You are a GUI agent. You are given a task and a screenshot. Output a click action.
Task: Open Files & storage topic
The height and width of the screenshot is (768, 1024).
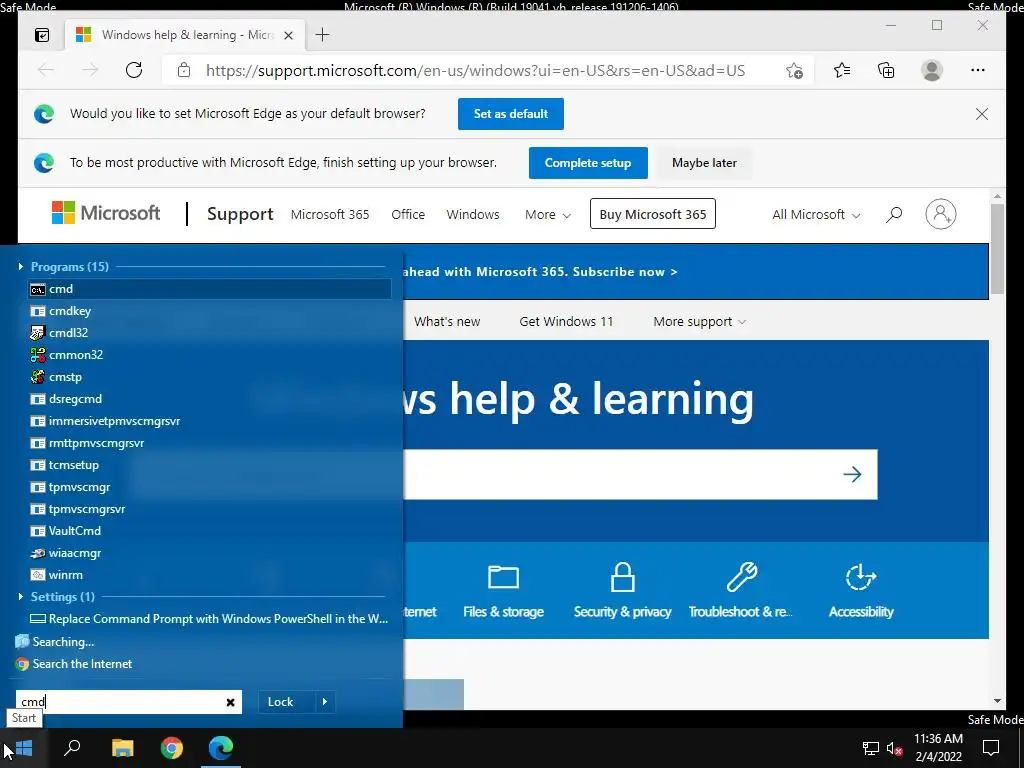point(504,592)
